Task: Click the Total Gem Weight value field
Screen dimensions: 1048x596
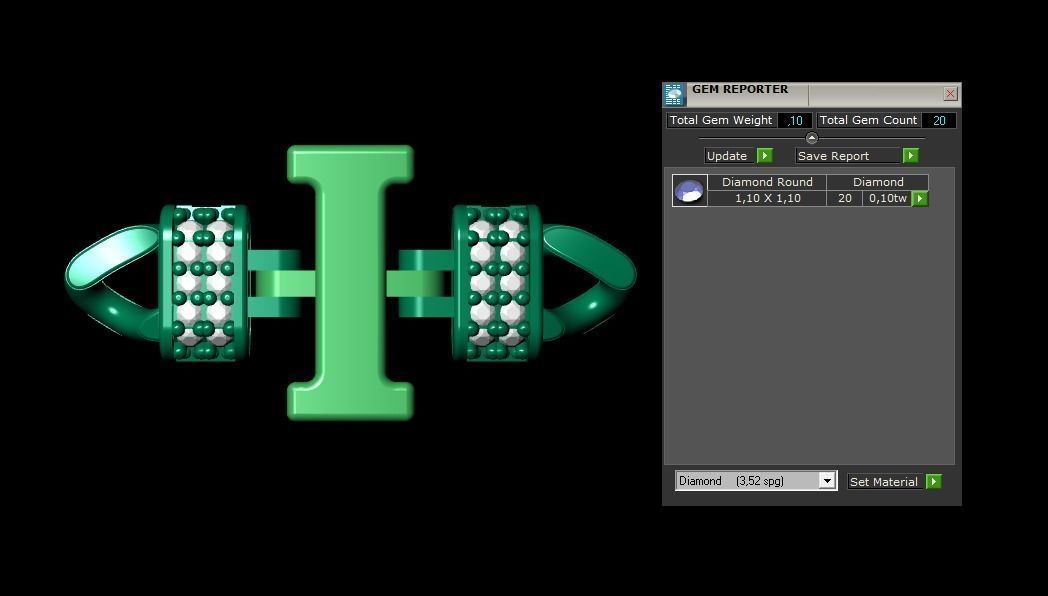Action: 795,120
